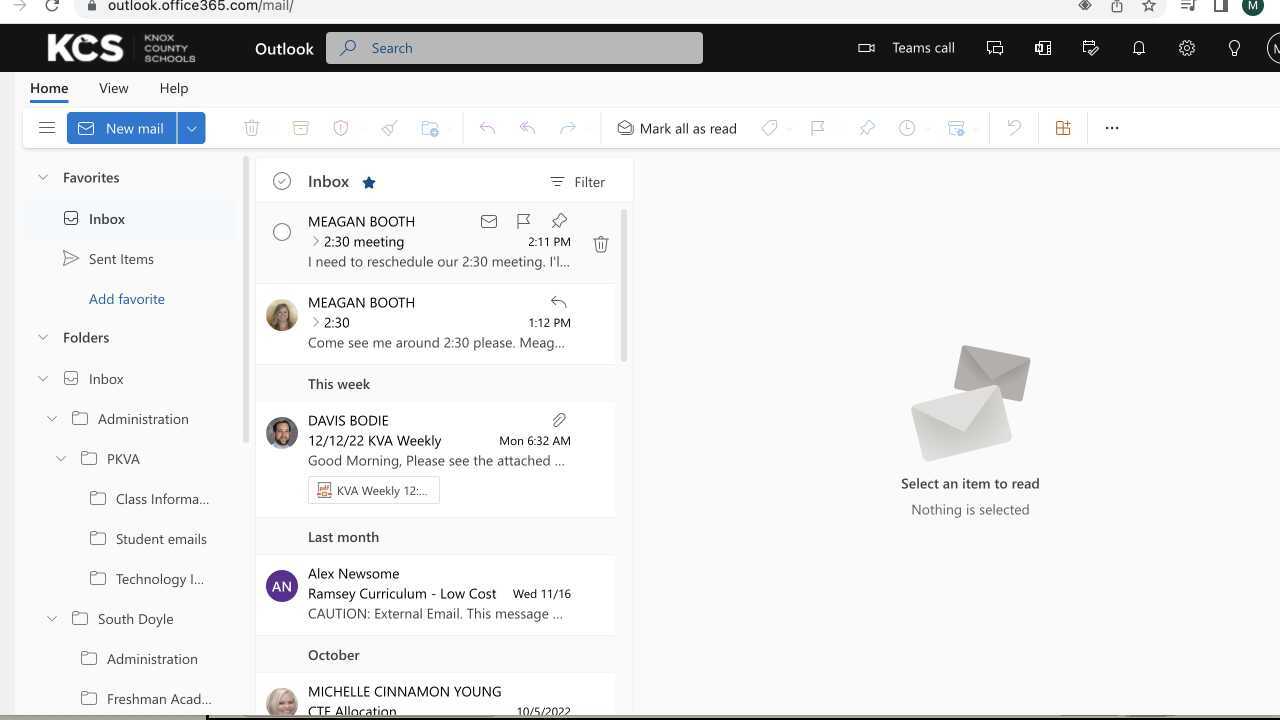The height and width of the screenshot is (720, 1280).
Task: Archive the selected messages
Action: 301,128
